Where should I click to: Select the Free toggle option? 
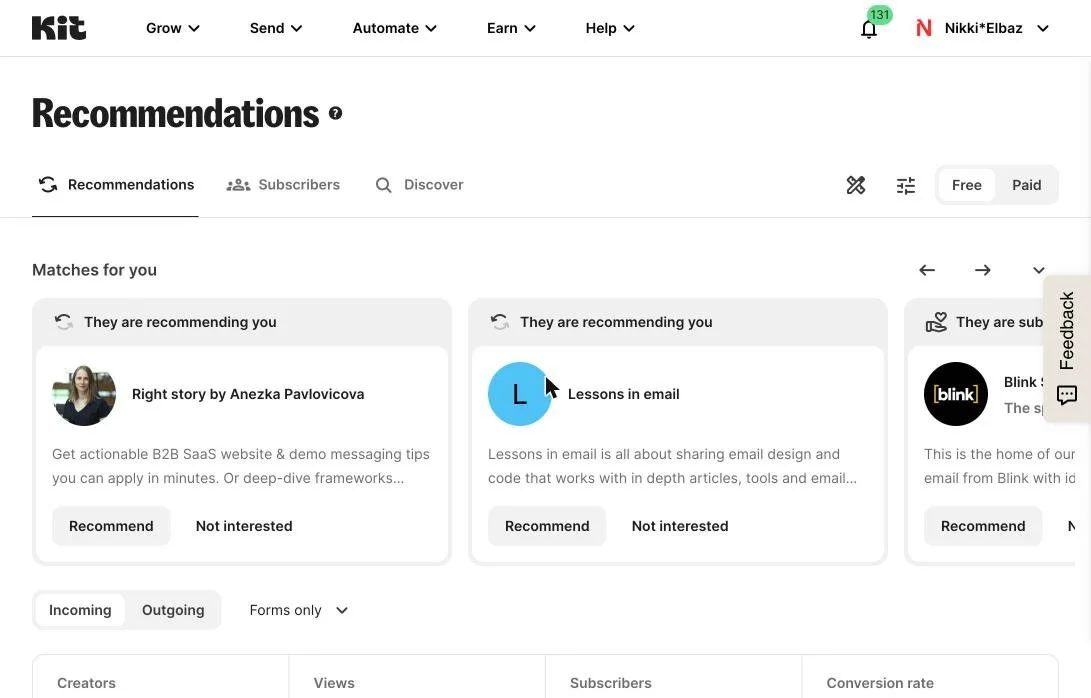pos(966,185)
